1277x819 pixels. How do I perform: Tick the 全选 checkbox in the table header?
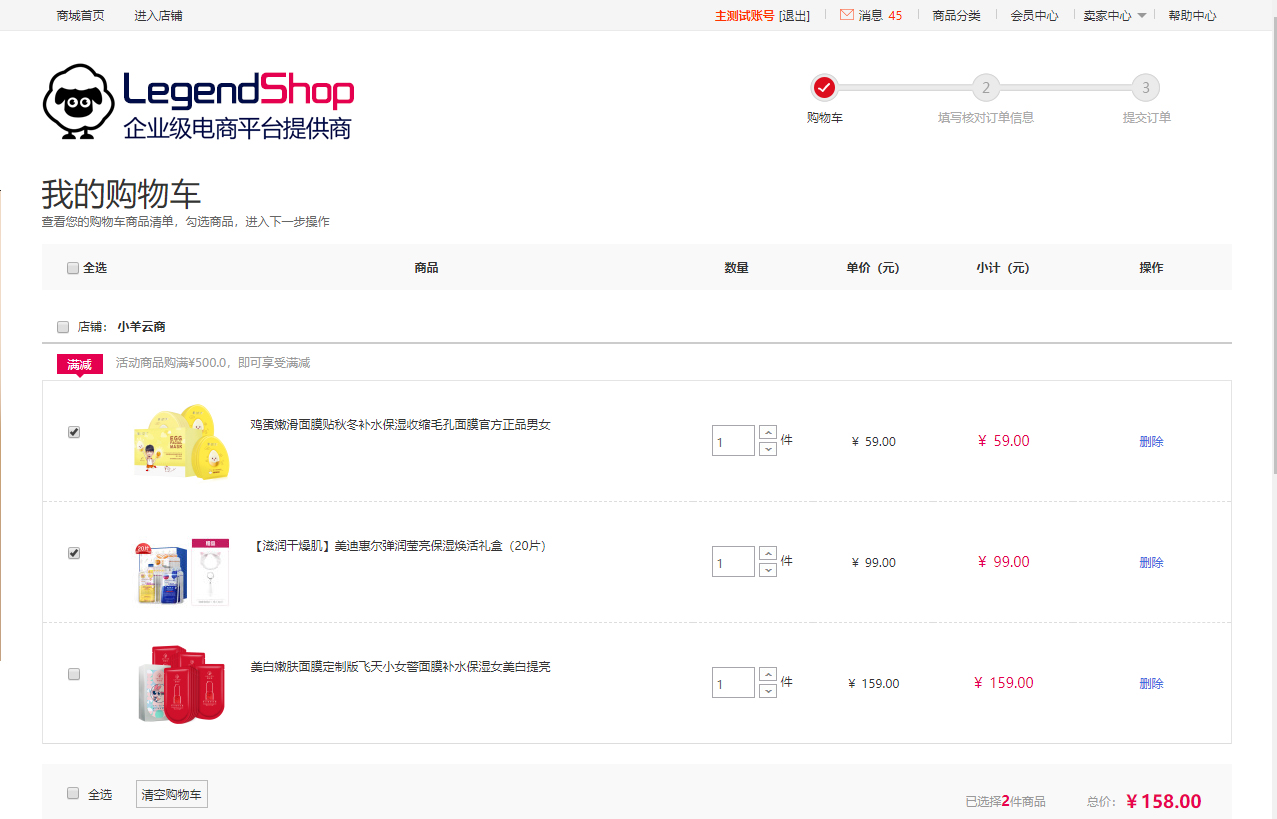coord(73,268)
